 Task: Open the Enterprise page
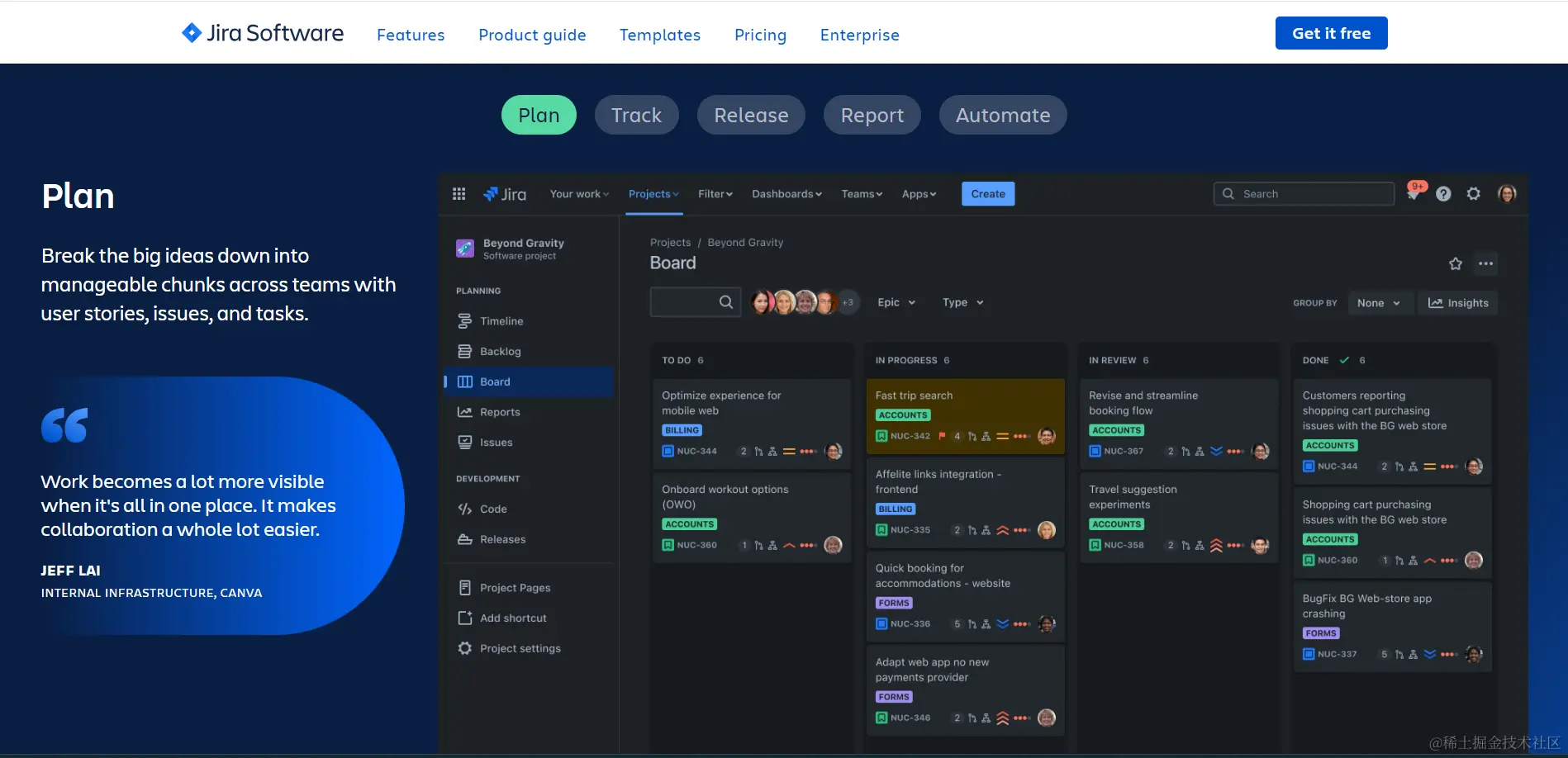pos(859,35)
